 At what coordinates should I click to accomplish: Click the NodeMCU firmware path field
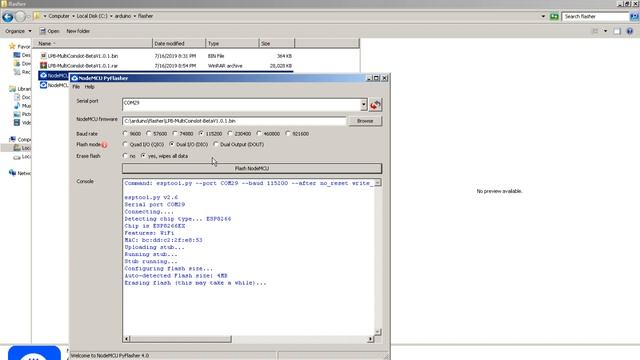[x=234, y=121]
